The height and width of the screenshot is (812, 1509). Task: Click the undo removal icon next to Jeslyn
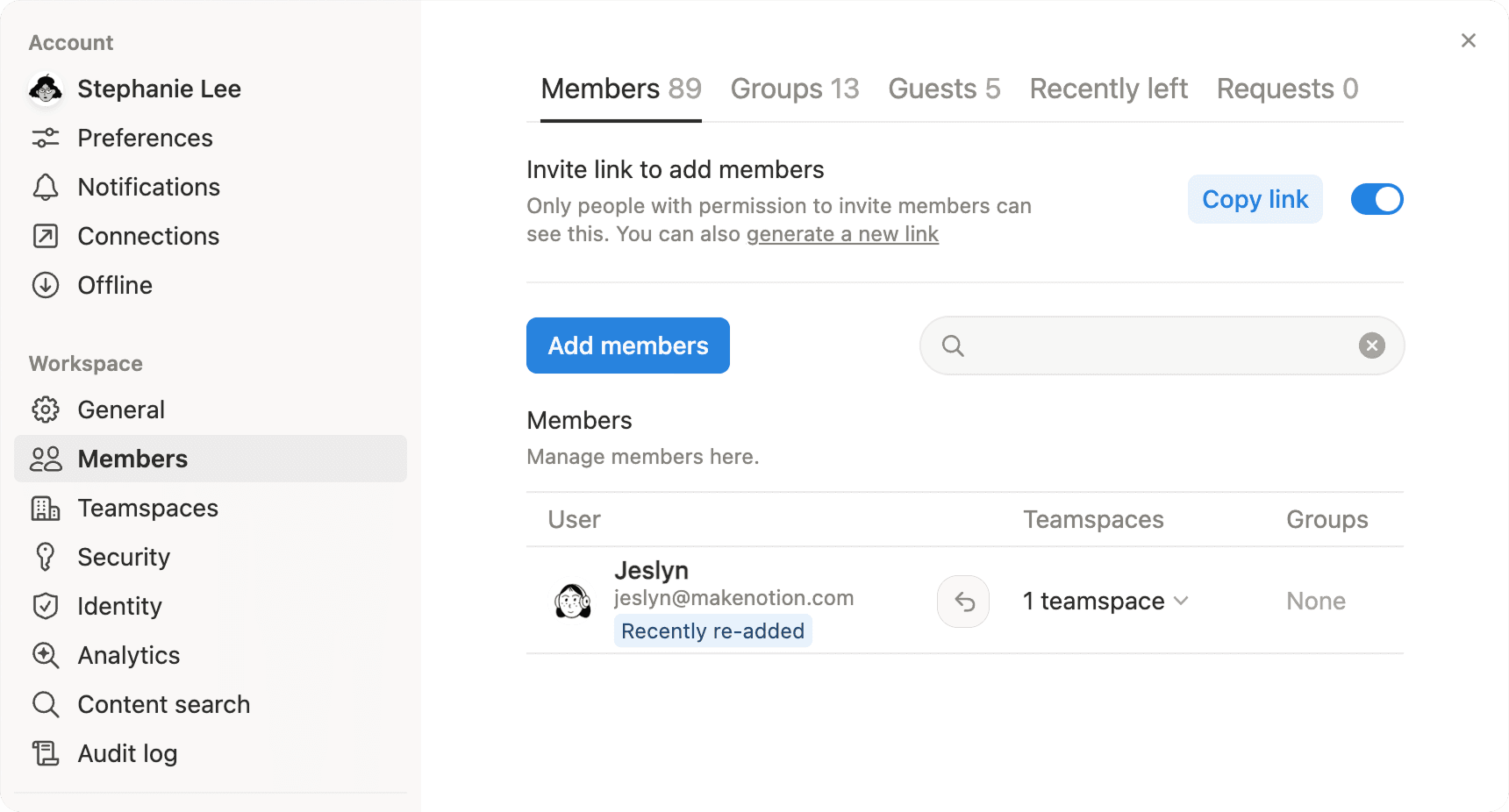coord(962,602)
